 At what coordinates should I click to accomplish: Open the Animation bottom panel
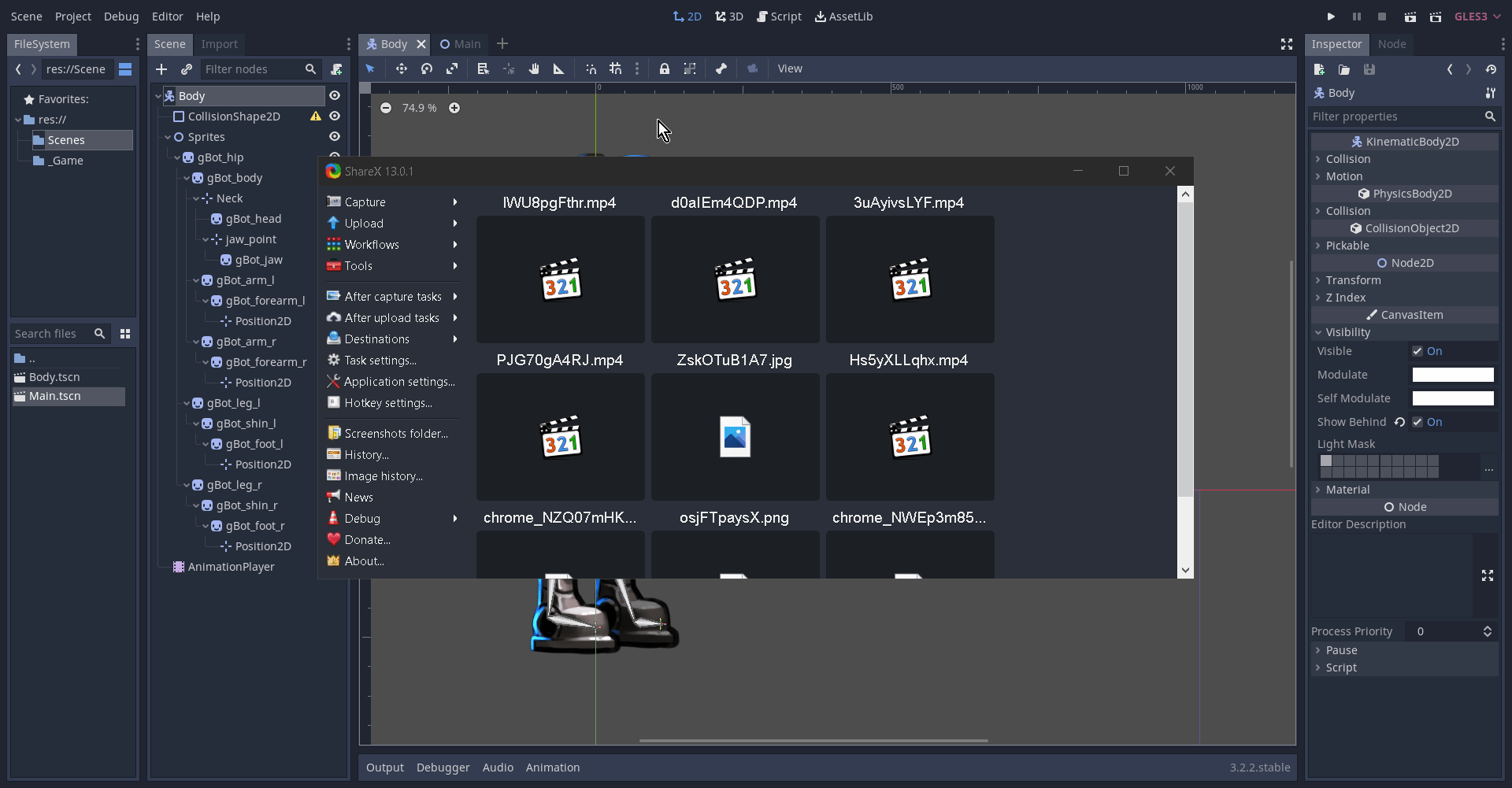[553, 768]
